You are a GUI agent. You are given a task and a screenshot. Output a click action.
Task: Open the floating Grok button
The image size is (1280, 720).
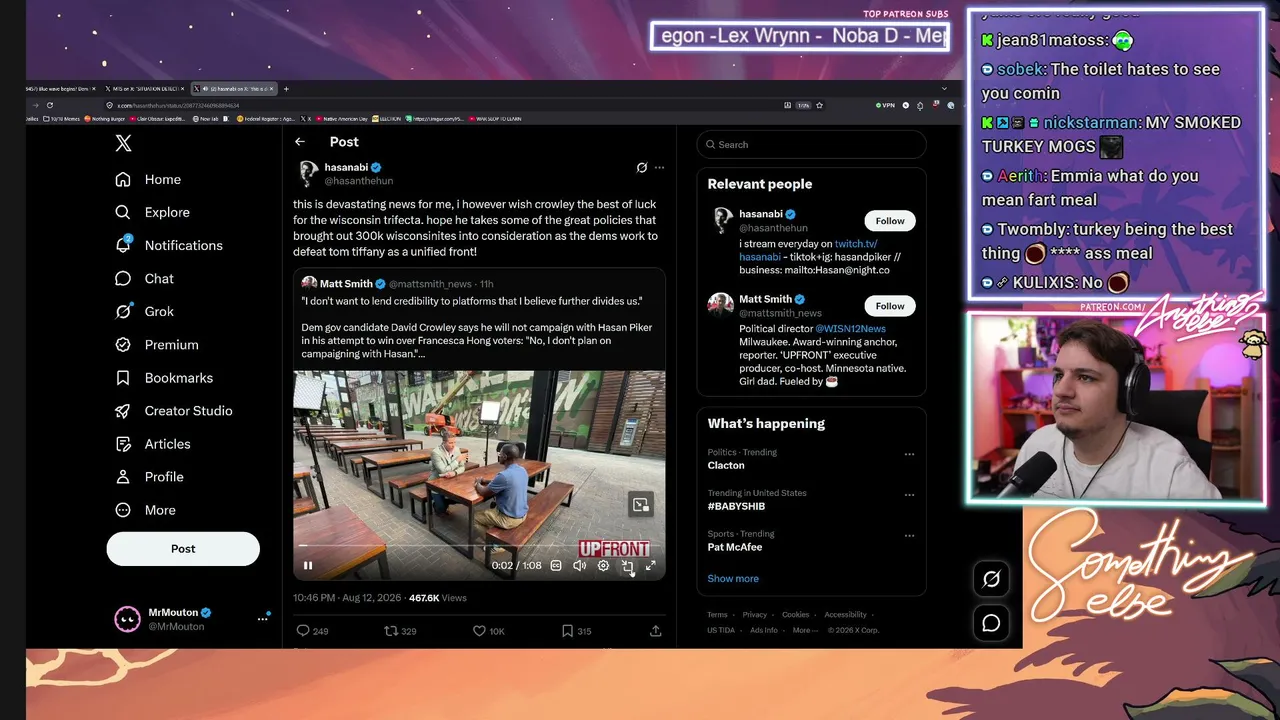click(x=991, y=579)
